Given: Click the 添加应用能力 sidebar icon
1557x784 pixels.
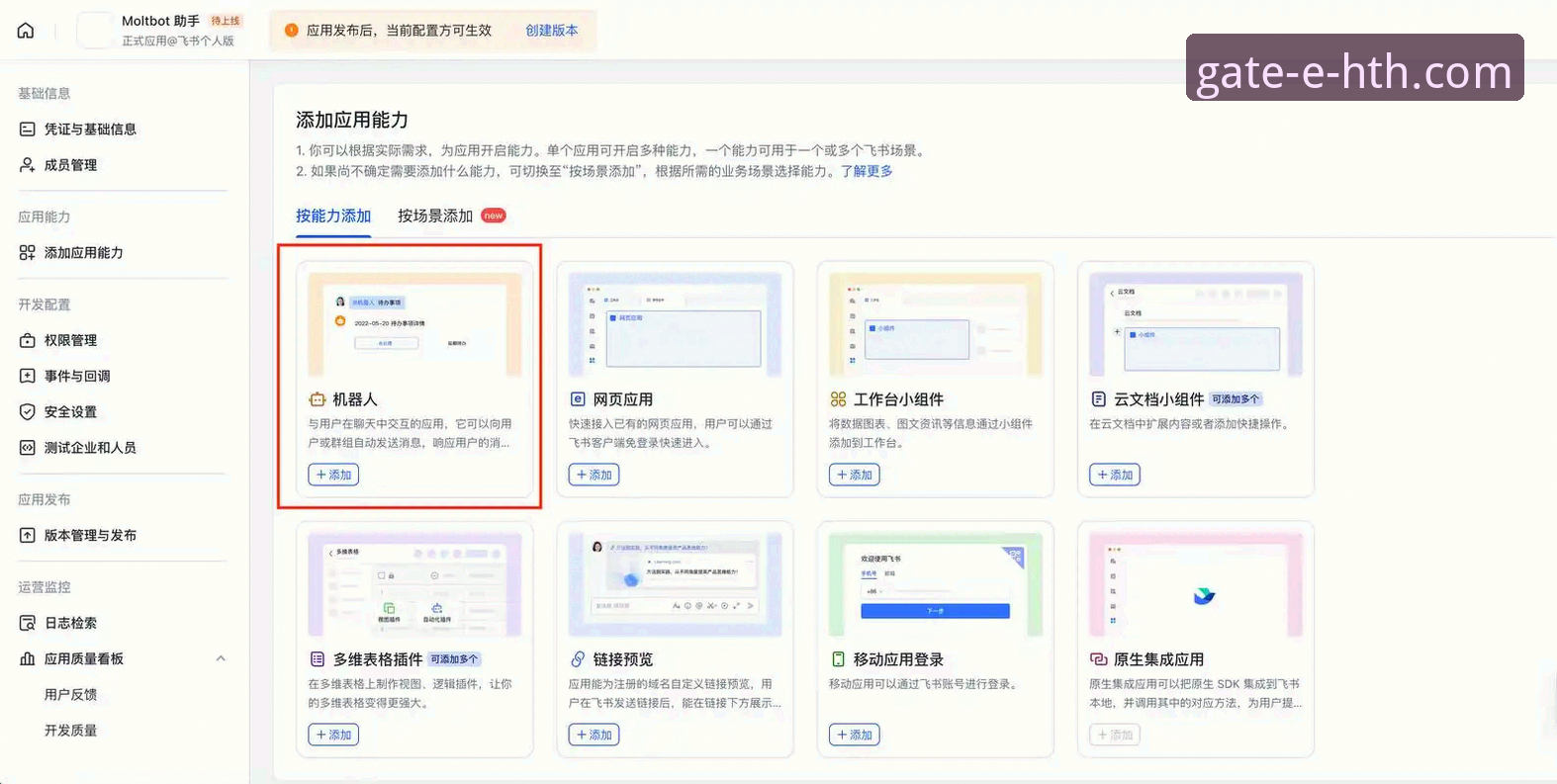Looking at the screenshot, I should (x=28, y=253).
